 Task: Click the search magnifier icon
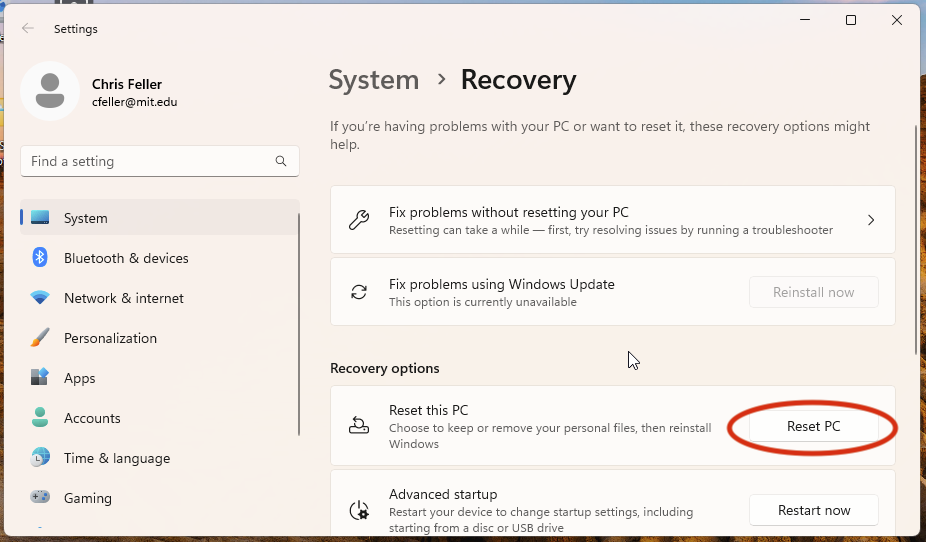coord(281,161)
